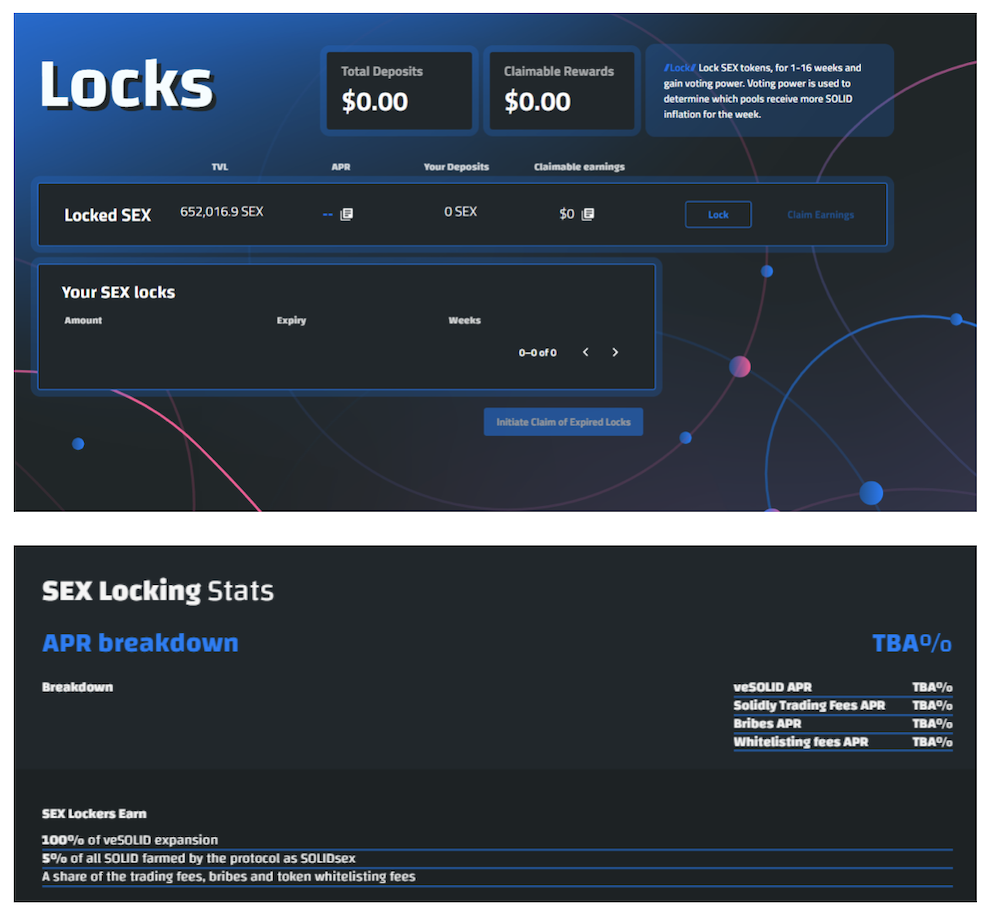This screenshot has height=923, width=1000.
Task: Click the 100% of veSOLID expansion line
Action: click(497, 841)
